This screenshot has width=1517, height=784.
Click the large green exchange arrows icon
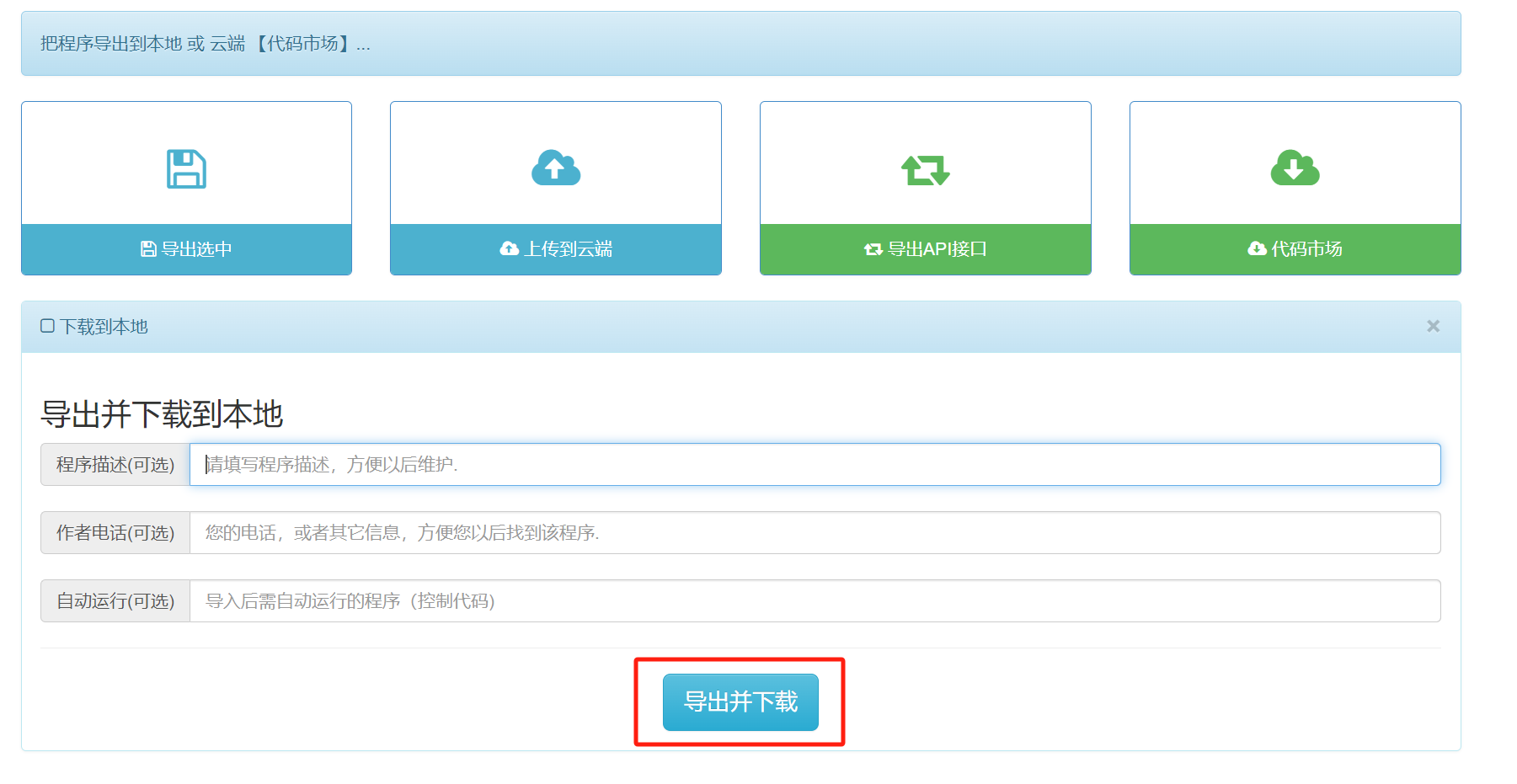pos(925,170)
